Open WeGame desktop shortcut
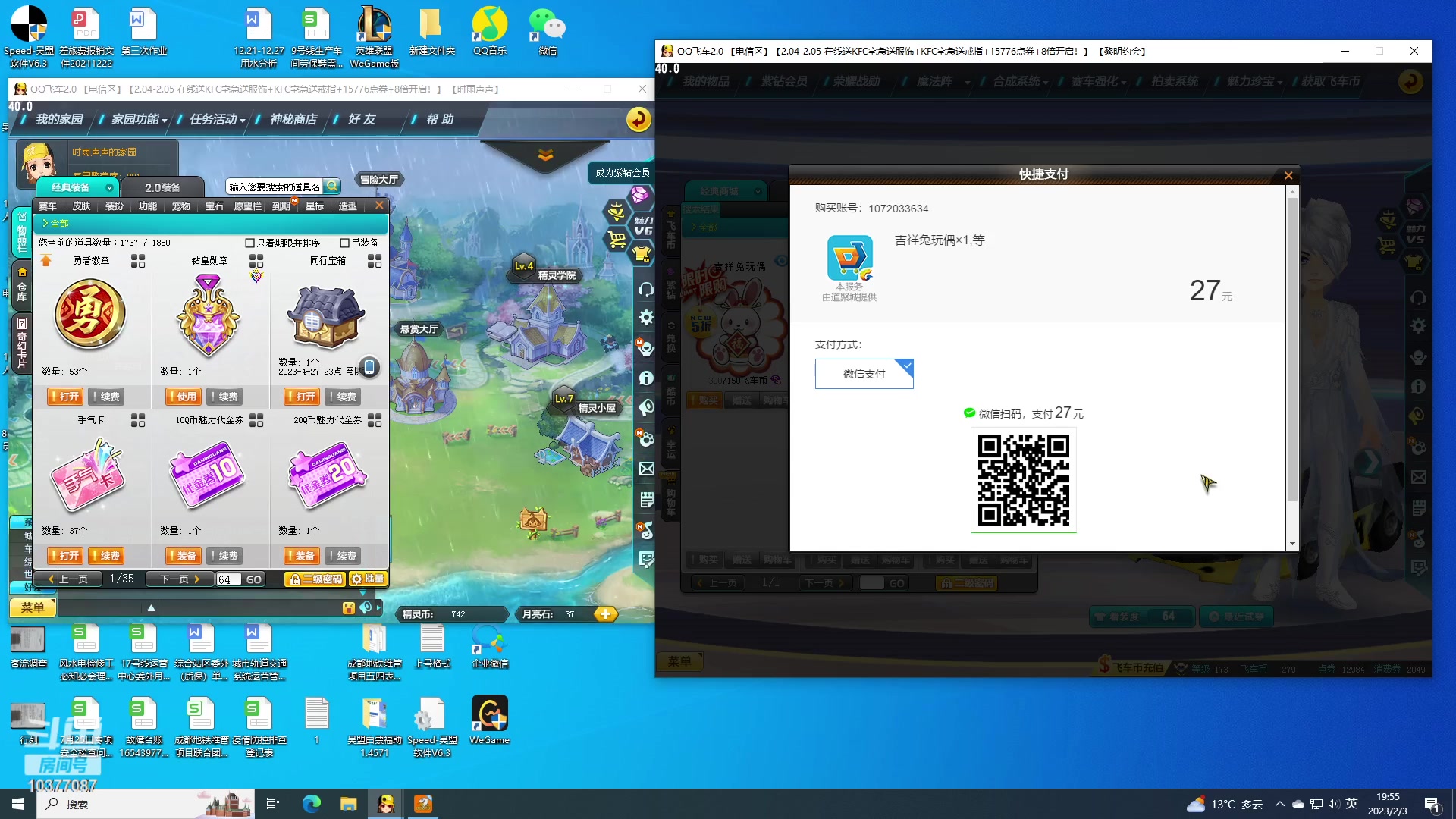The width and height of the screenshot is (1456, 819). [489, 720]
